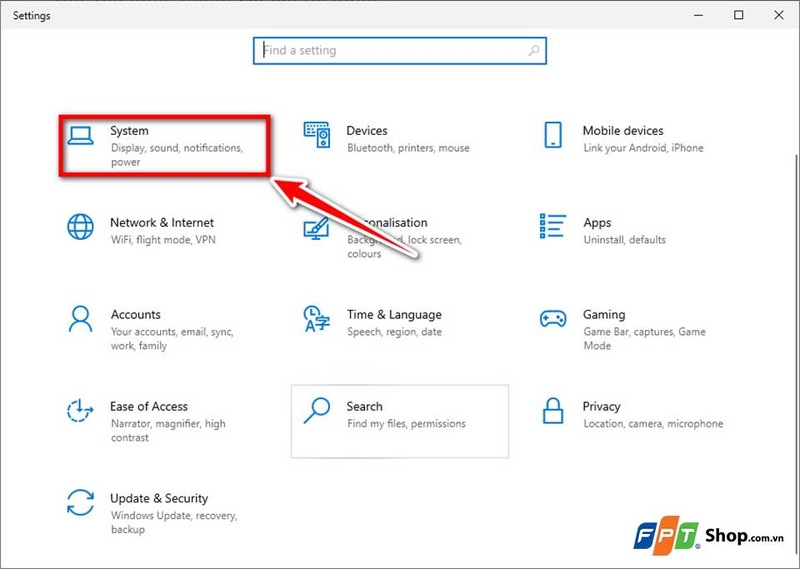The width and height of the screenshot is (800, 569).
Task: Open the Update & Security heading link
Action: [159, 498]
